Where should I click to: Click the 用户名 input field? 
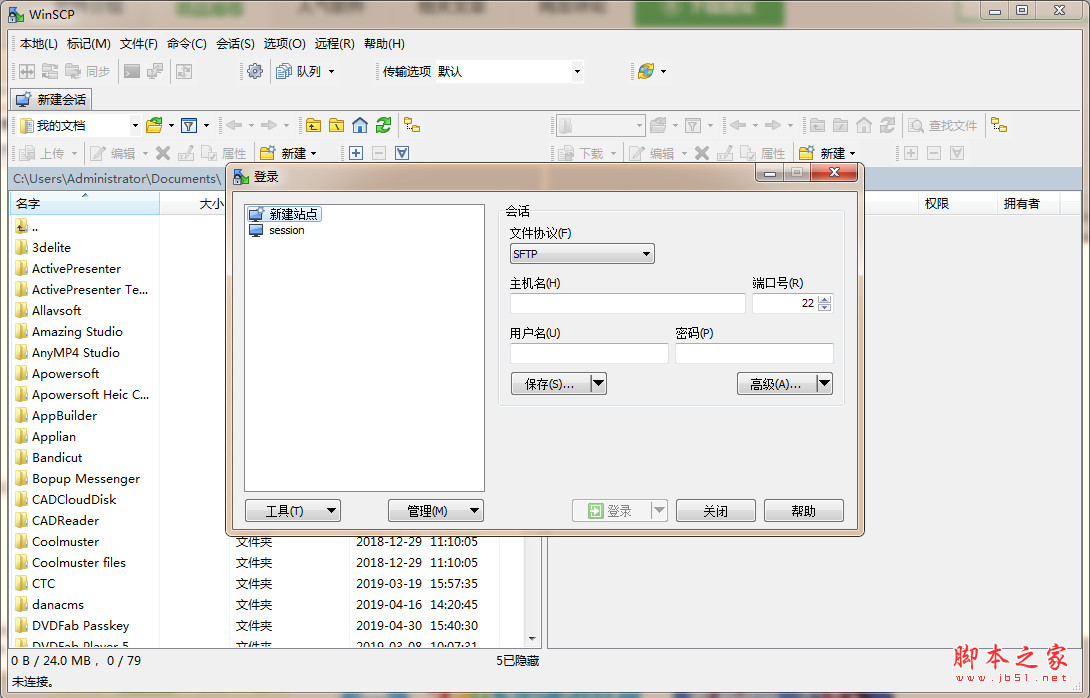[x=589, y=353]
